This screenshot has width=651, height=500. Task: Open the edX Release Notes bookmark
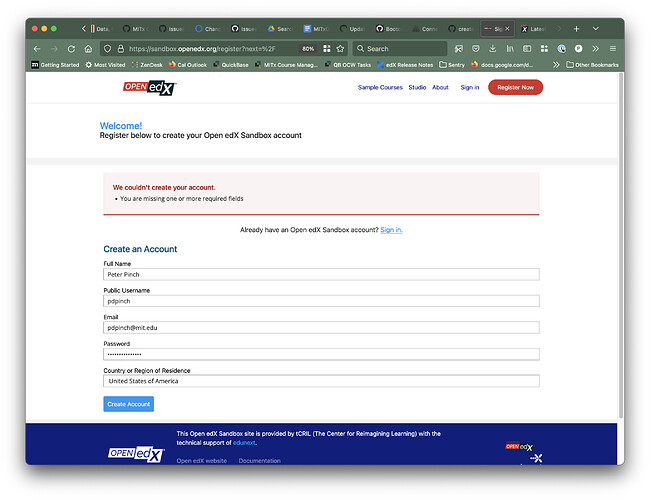tap(405, 65)
